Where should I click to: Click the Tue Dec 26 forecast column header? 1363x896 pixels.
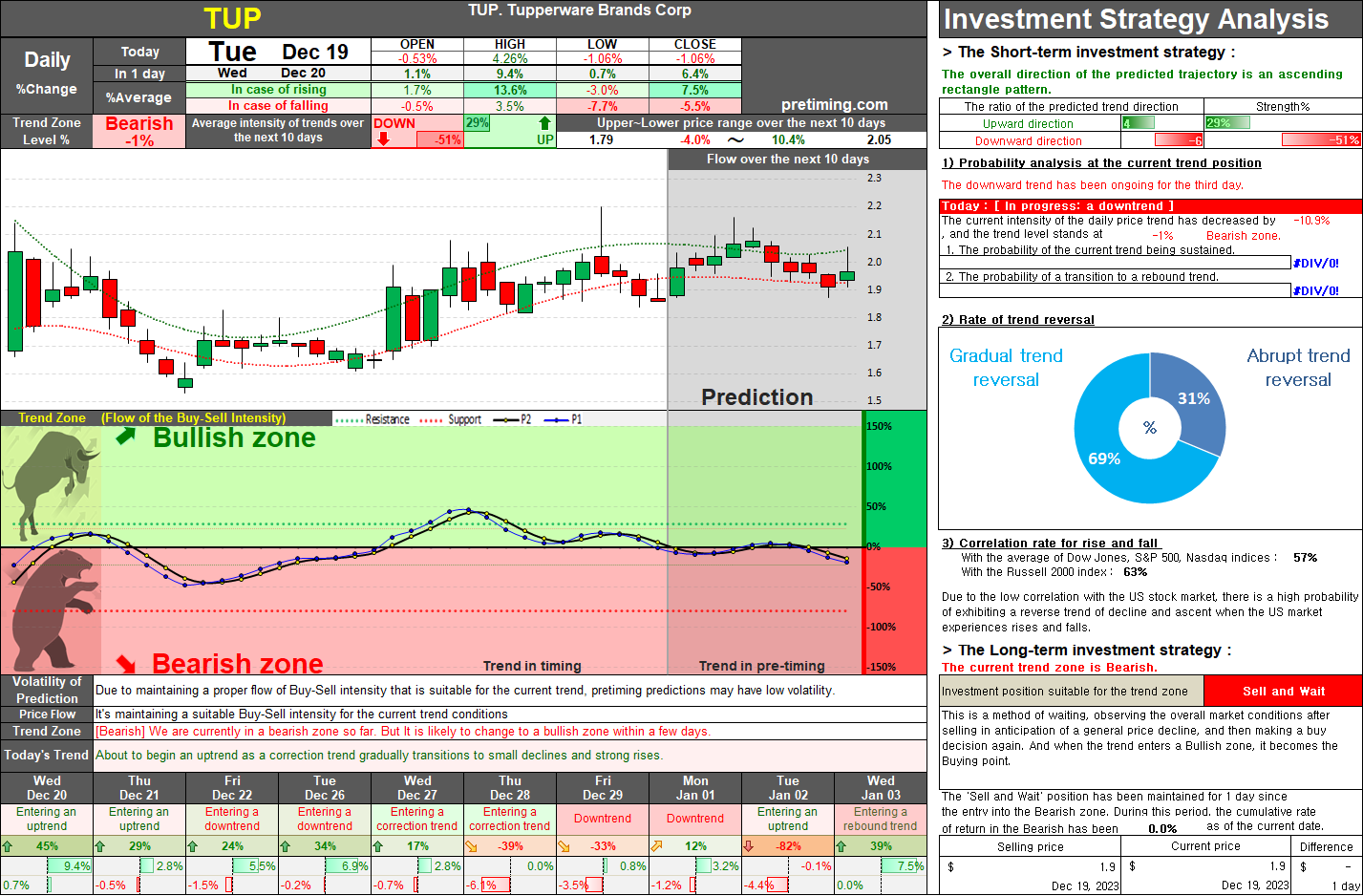point(325,788)
